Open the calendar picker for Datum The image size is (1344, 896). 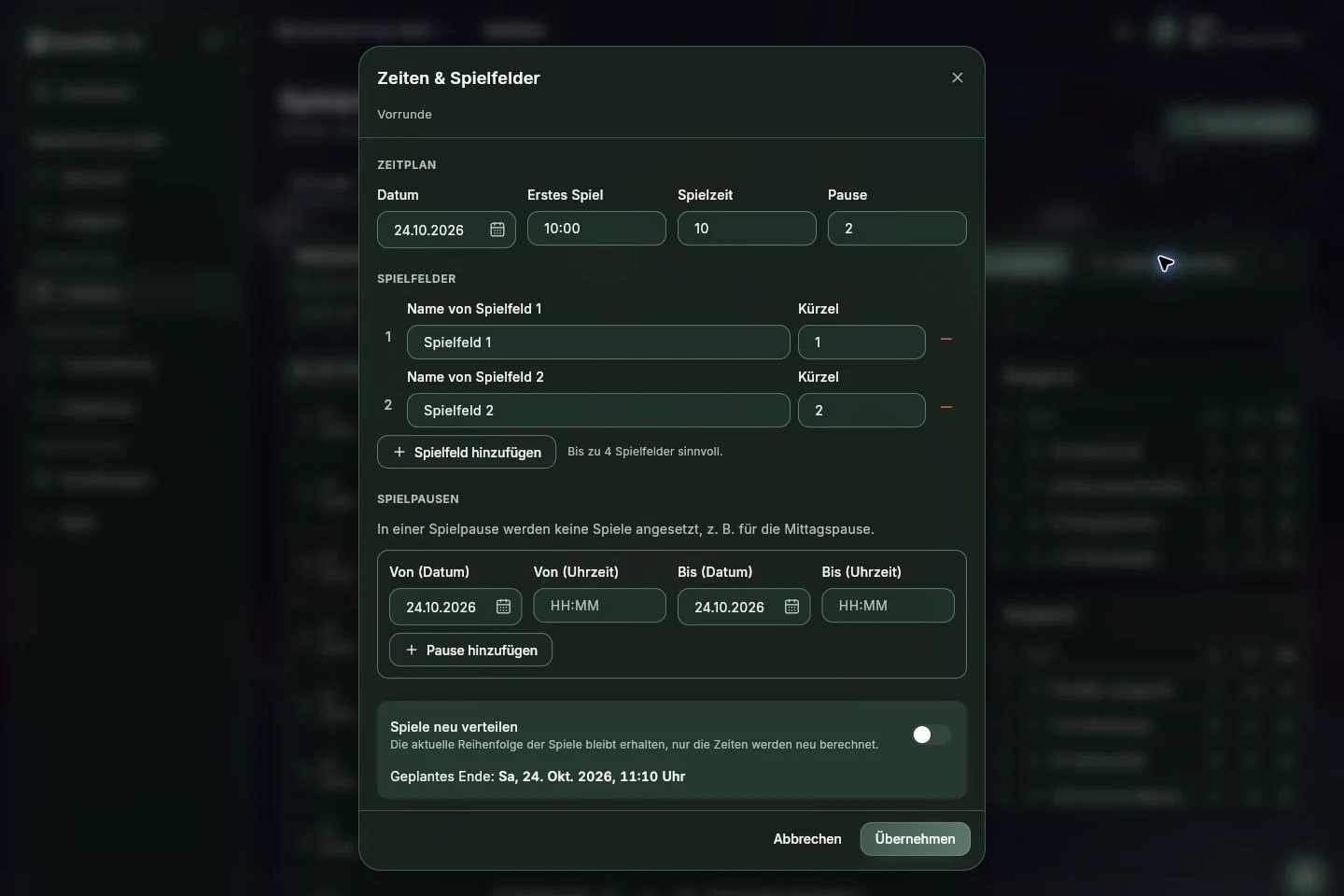coord(497,230)
